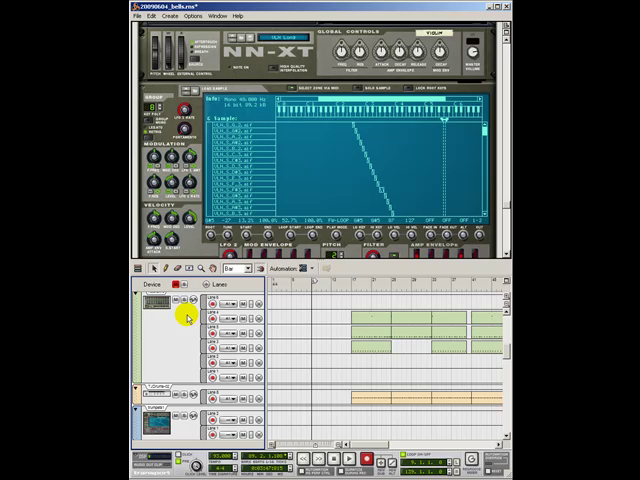Toggle Quantize During Rec checkbox
The image size is (640, 480).
coord(341,471)
